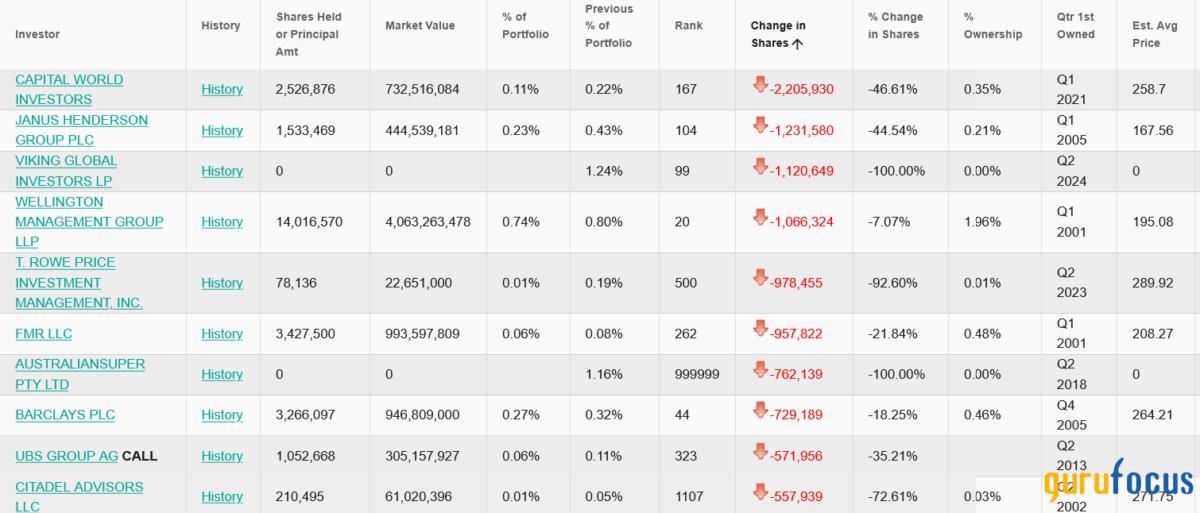Sort table by Market Value header
The width and height of the screenshot is (1200, 513).
pos(419,25)
